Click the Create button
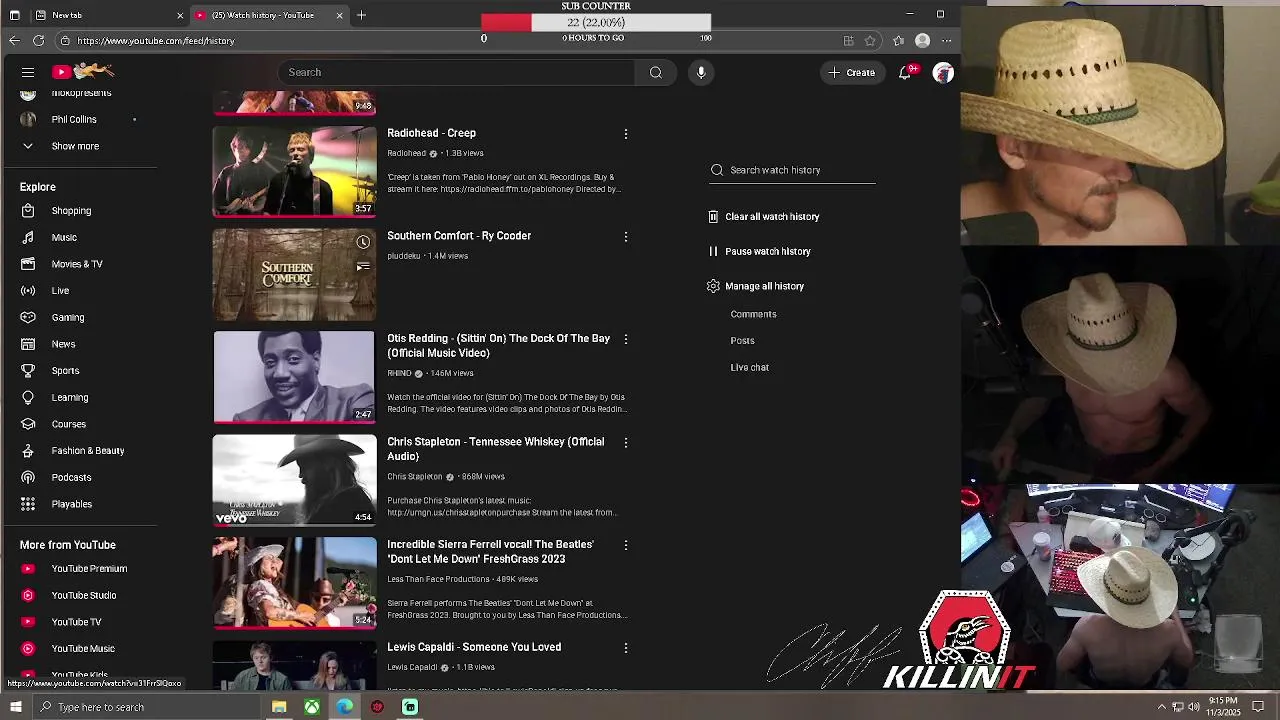The width and height of the screenshot is (1280, 720). (x=852, y=72)
